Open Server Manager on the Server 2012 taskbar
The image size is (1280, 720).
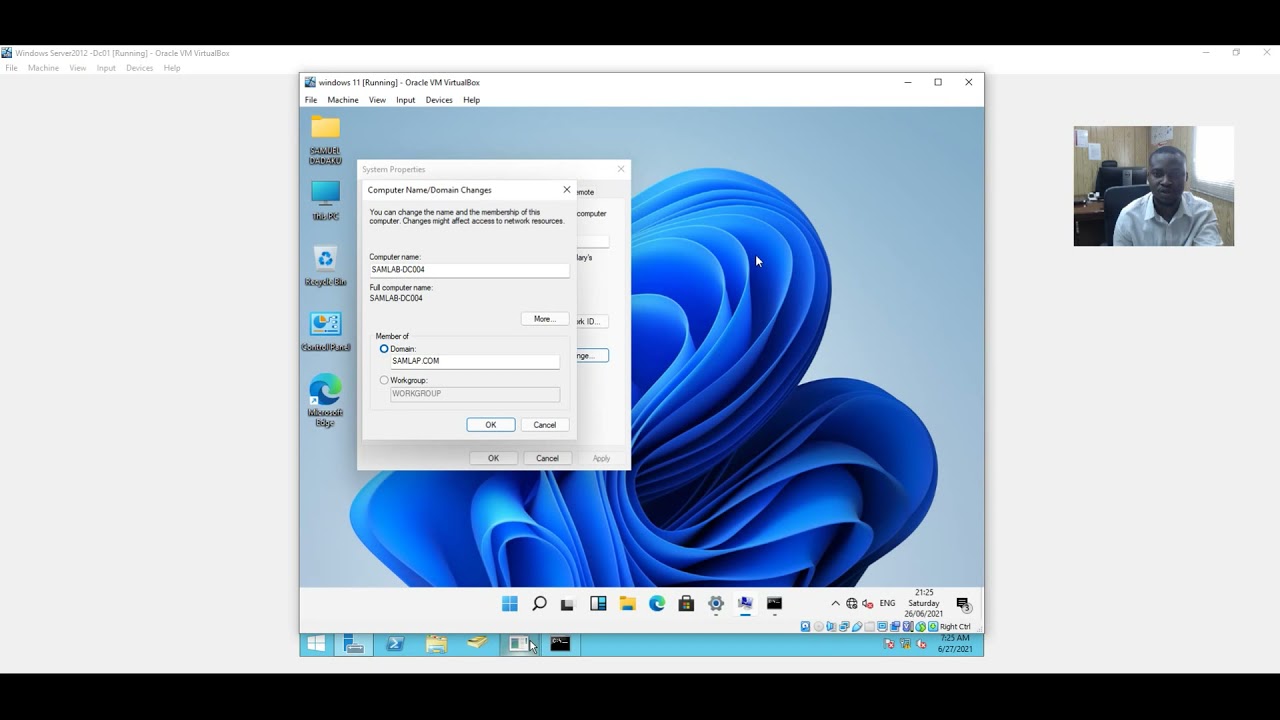(x=353, y=644)
